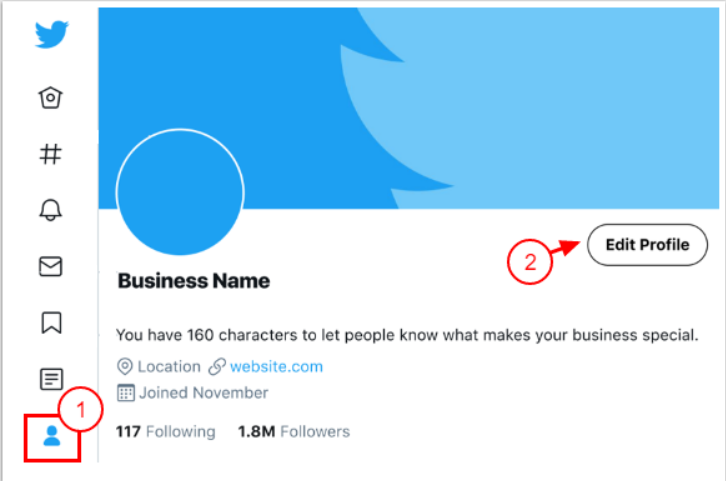Click the Twitter bird logo
Viewport: 726px width, 481px height.
51,35
